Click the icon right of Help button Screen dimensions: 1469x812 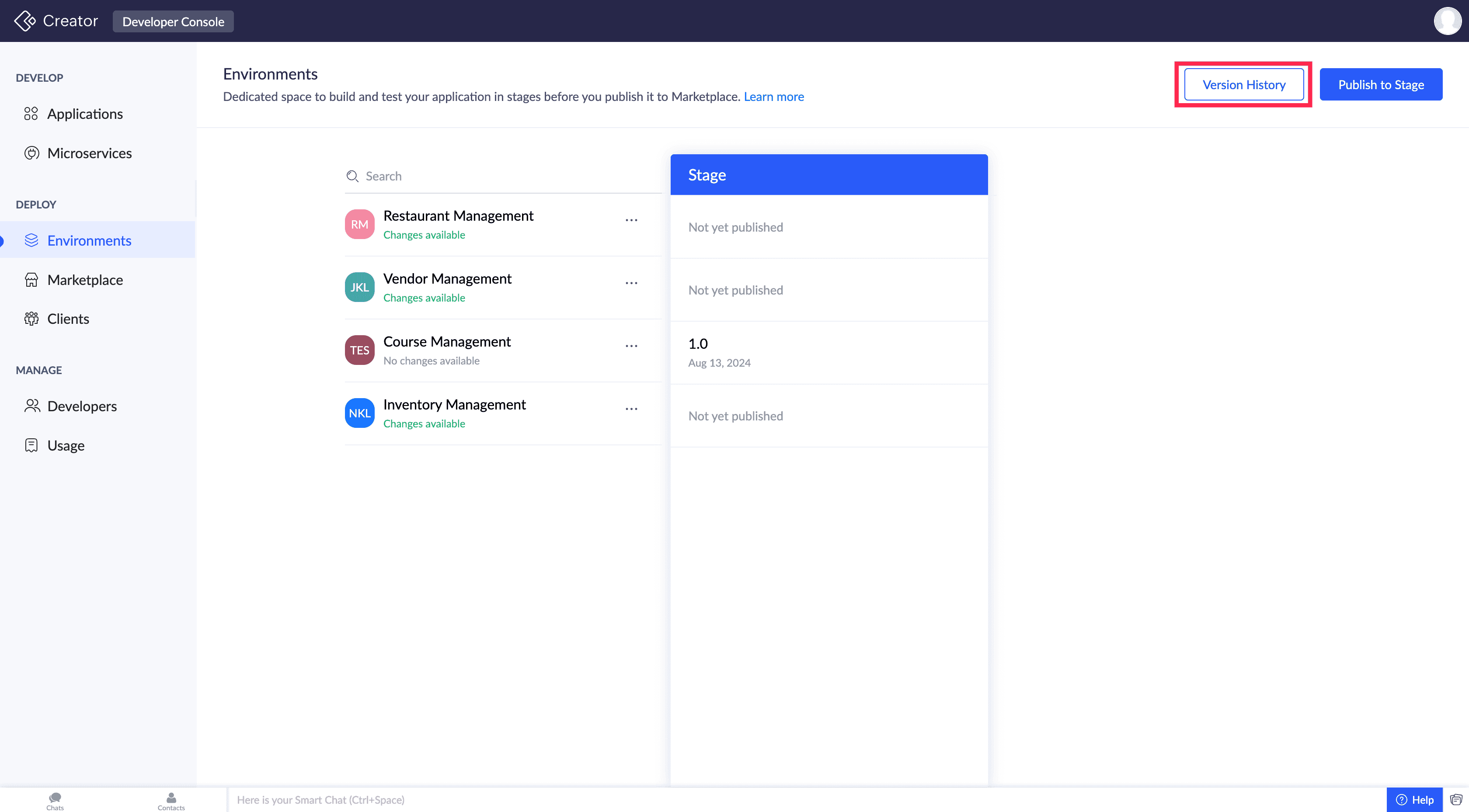[1456, 799]
